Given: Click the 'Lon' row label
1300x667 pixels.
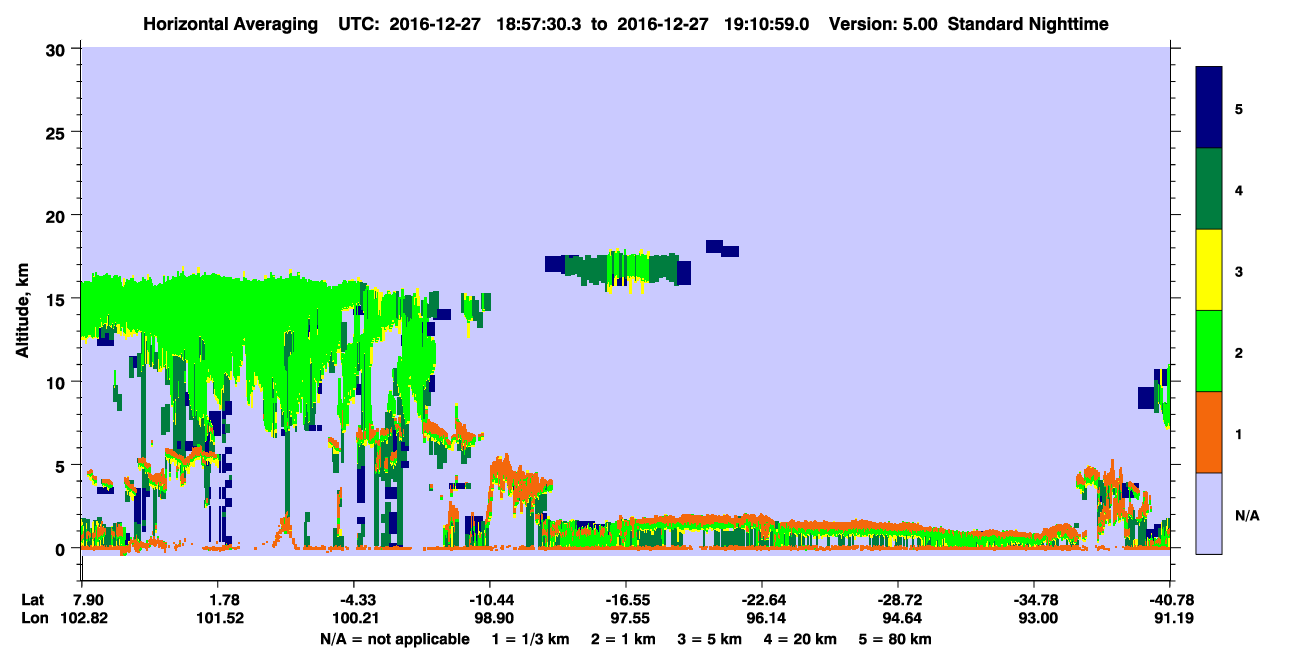Looking at the screenshot, I should pos(33,618).
